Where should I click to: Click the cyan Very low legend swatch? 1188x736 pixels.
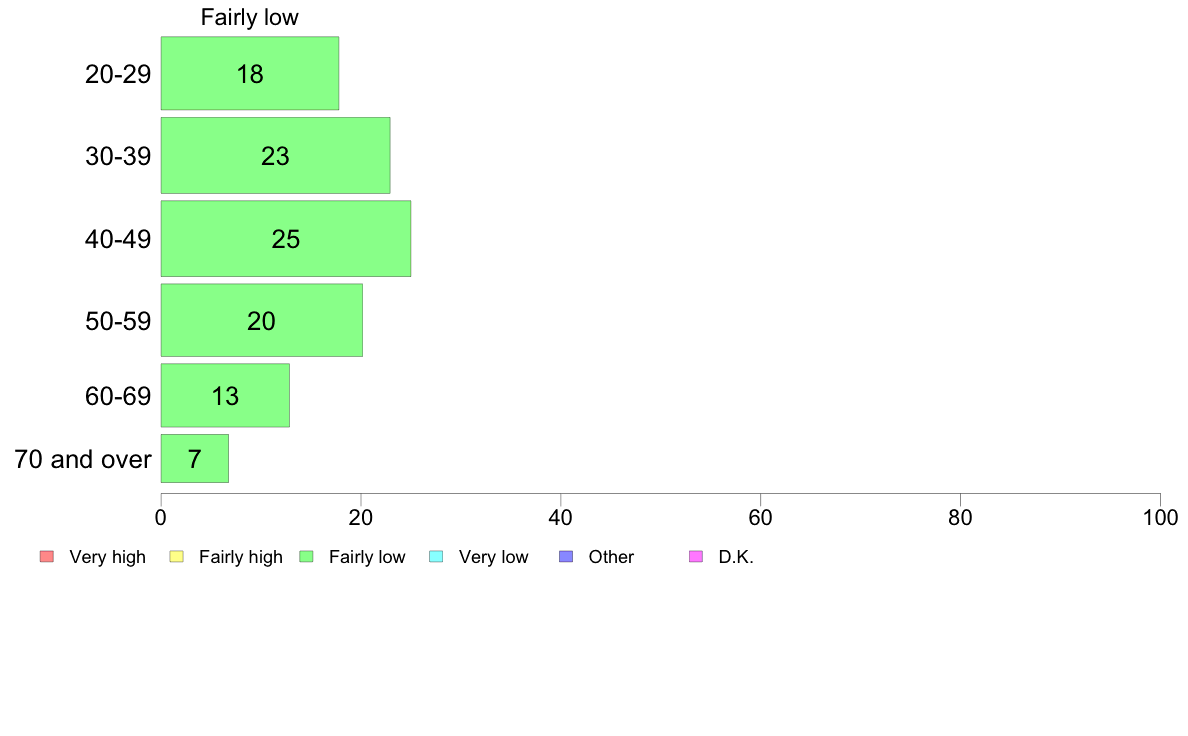(x=436, y=556)
